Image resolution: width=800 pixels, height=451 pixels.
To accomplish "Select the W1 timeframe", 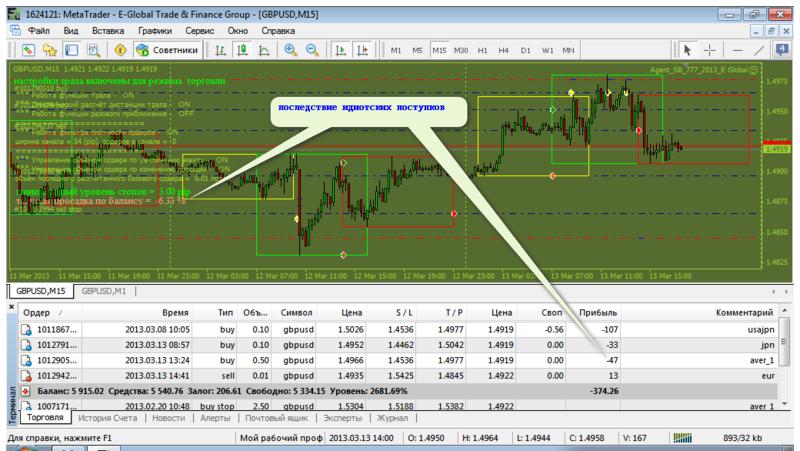I will click(x=547, y=51).
